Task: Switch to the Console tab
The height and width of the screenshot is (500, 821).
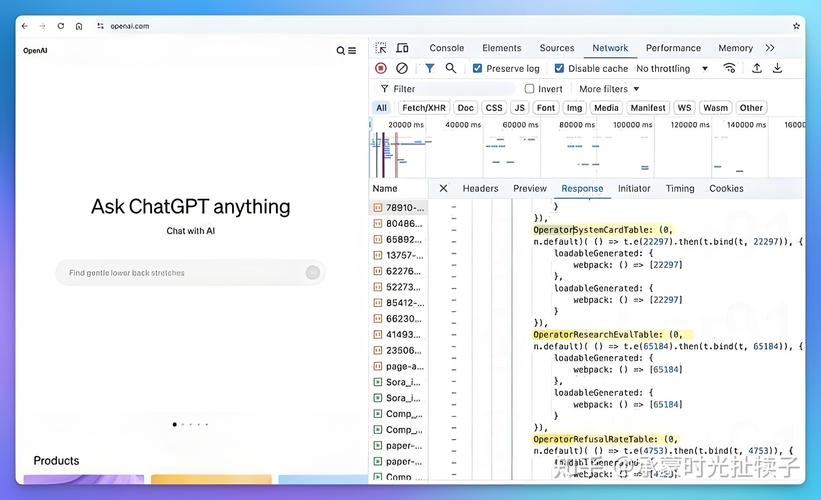Action: click(447, 48)
